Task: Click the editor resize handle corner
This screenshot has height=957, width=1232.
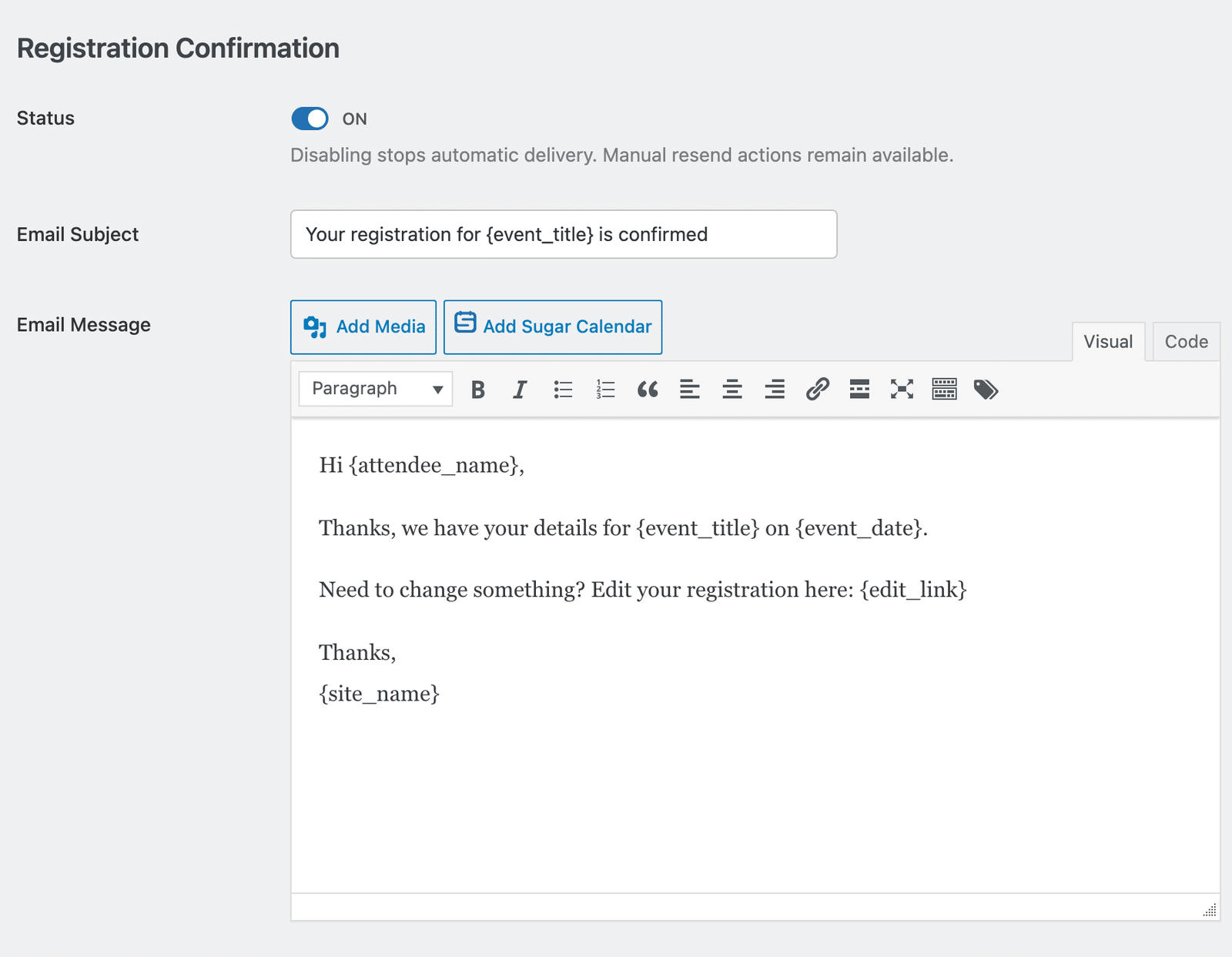Action: (x=1210, y=910)
